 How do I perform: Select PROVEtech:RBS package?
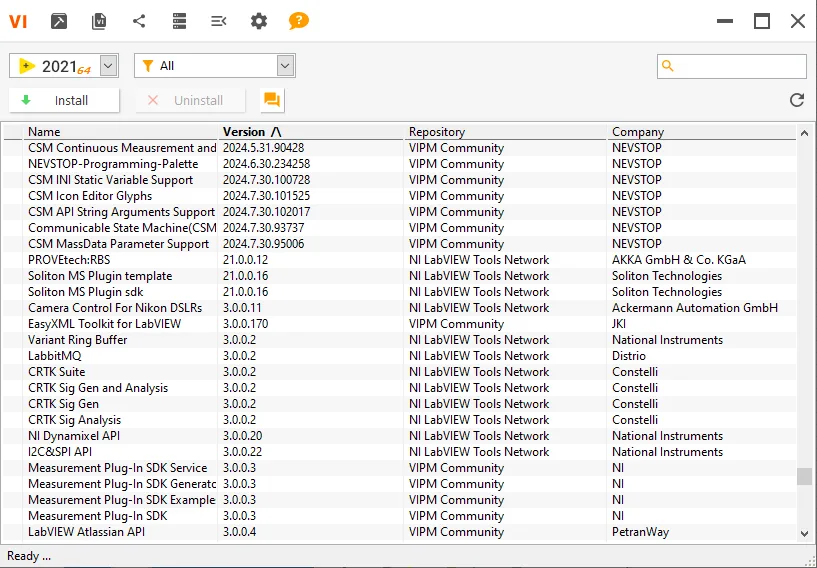(400, 260)
